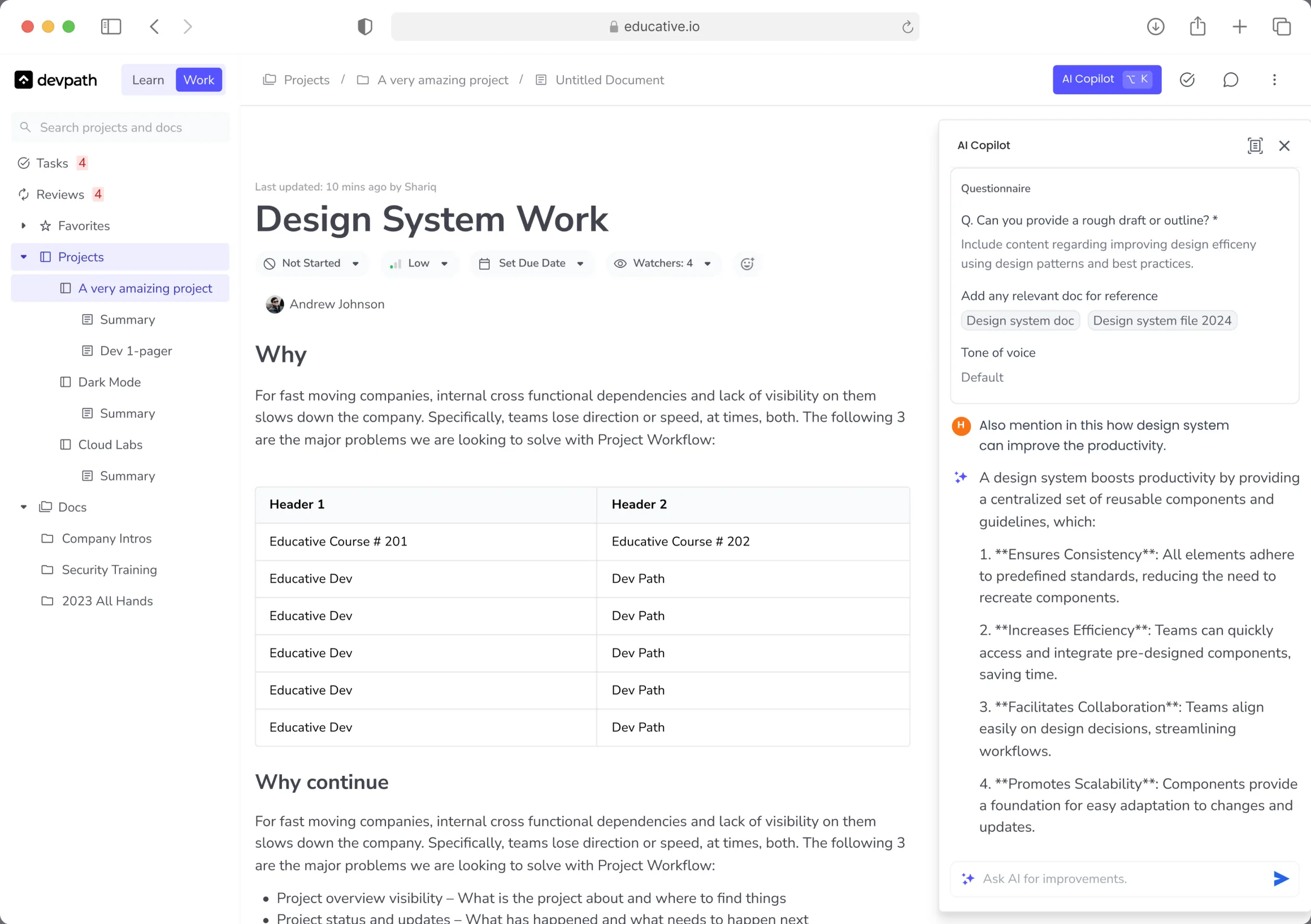Expand the AI Copilot panel
The image size is (1311, 924).
(1254, 146)
